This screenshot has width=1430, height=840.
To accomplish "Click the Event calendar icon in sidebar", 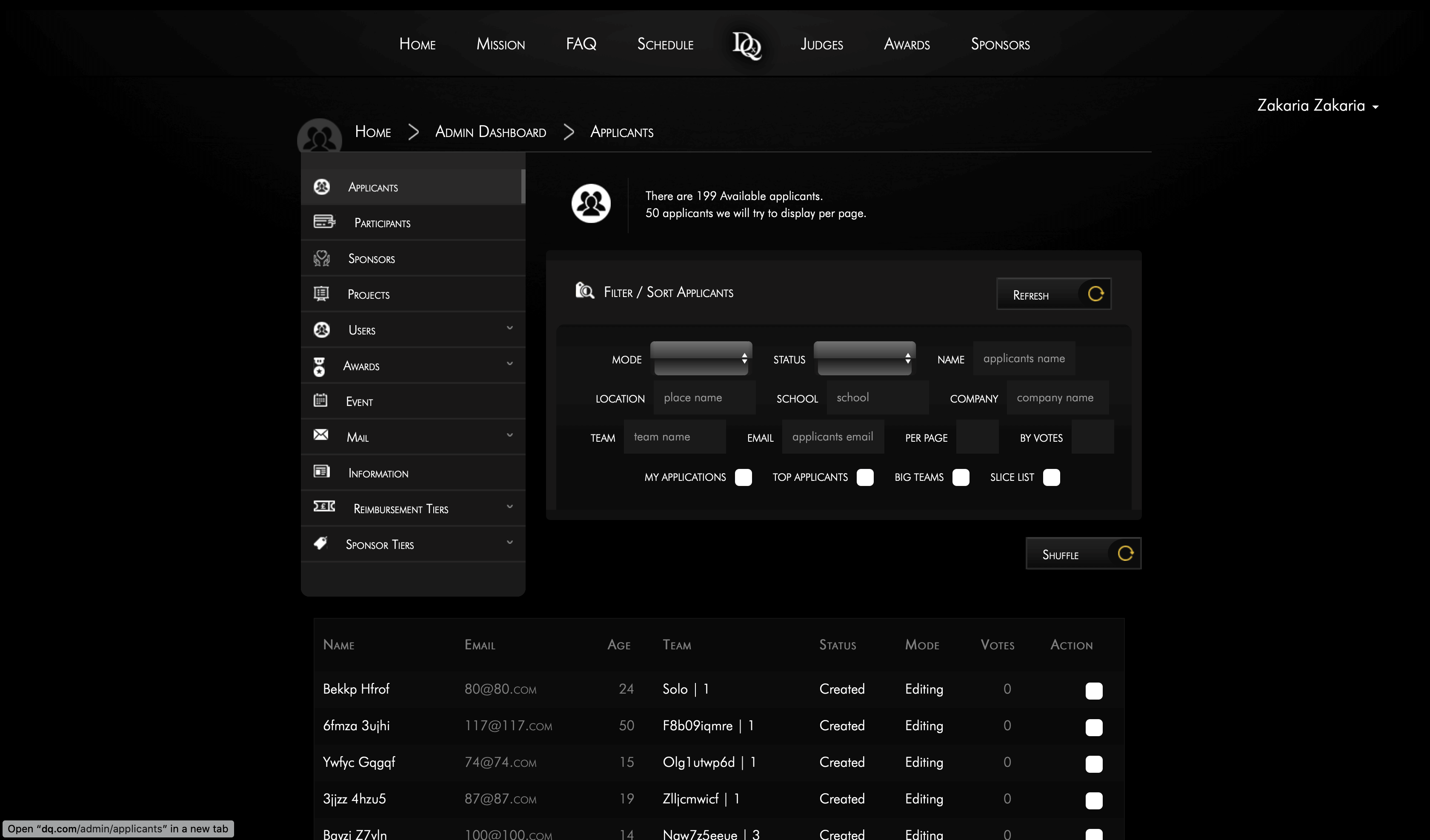I will pyautogui.click(x=320, y=400).
